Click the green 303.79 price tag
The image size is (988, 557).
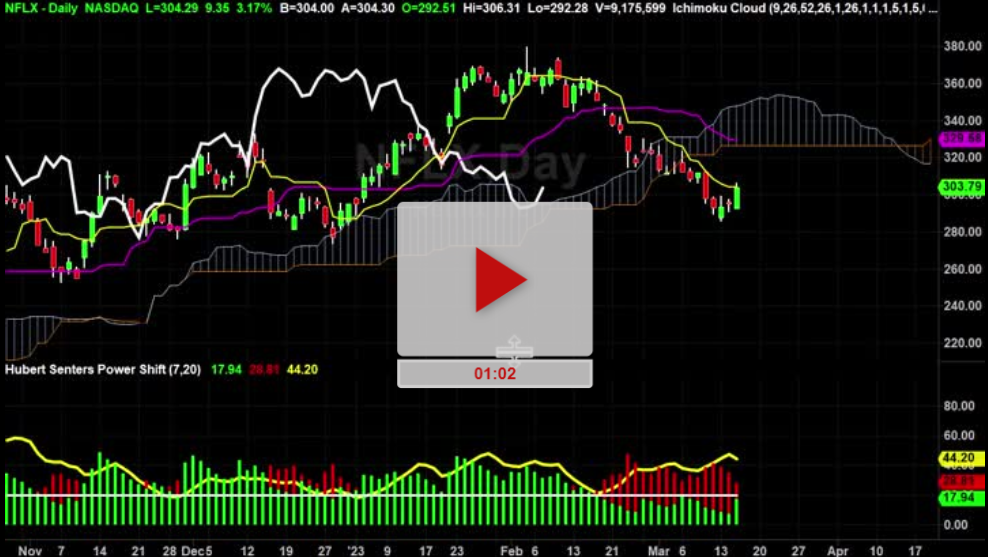[x=962, y=186]
